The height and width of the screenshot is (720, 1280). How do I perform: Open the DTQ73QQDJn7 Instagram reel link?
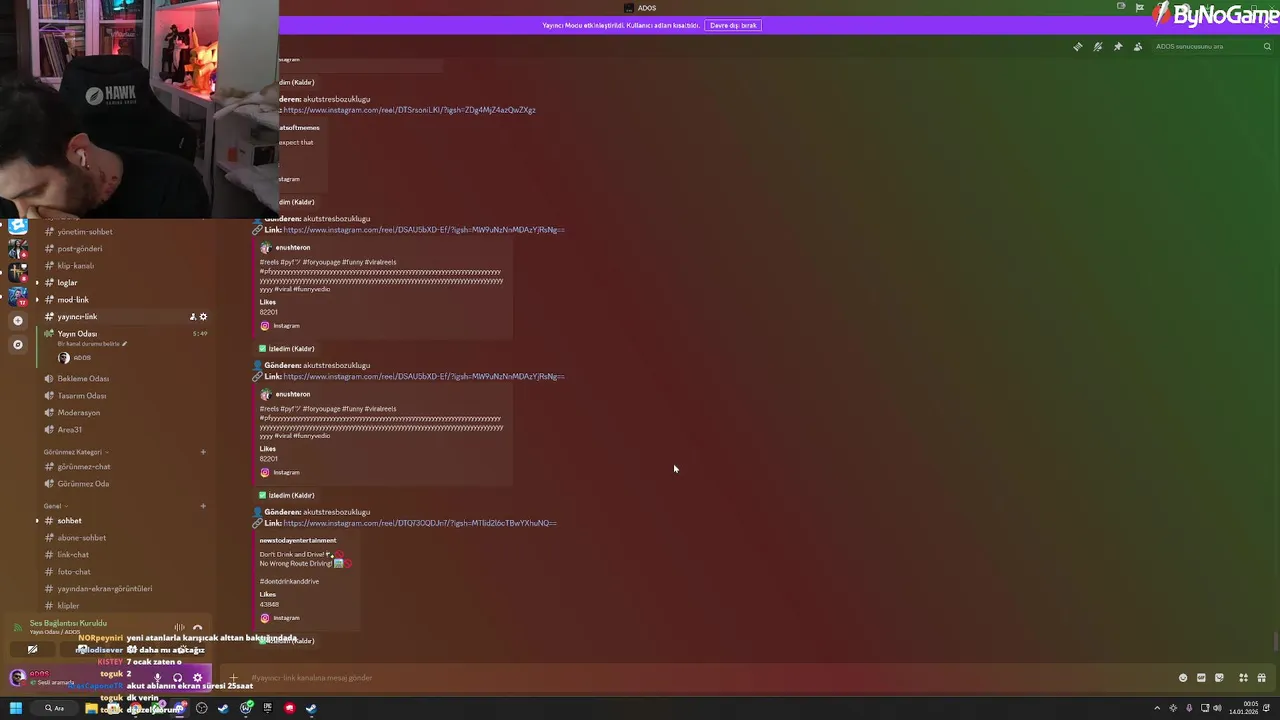[420, 523]
